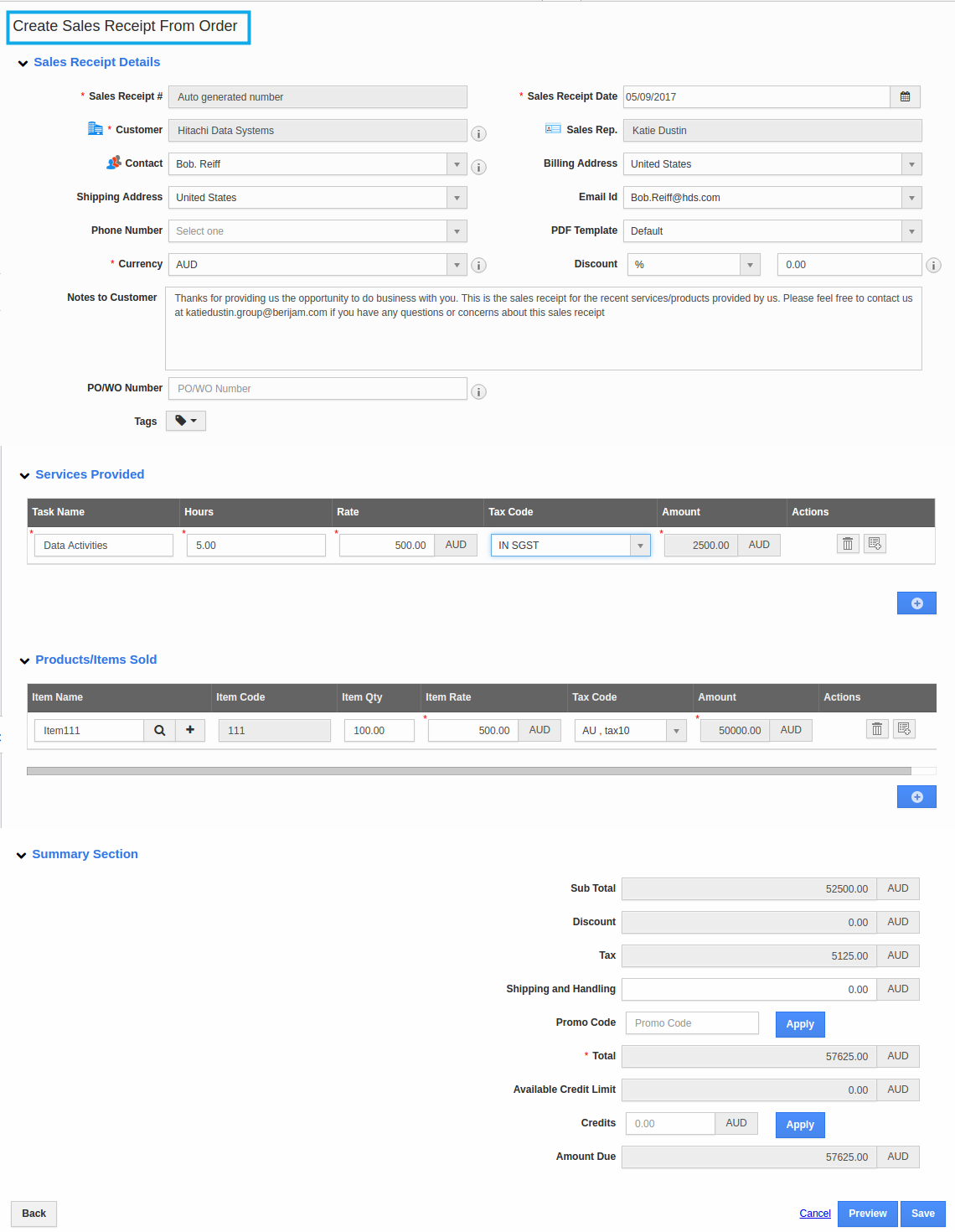Open the PDF Template dropdown
Viewport: 955px width, 1232px height.
pyautogui.click(x=911, y=230)
